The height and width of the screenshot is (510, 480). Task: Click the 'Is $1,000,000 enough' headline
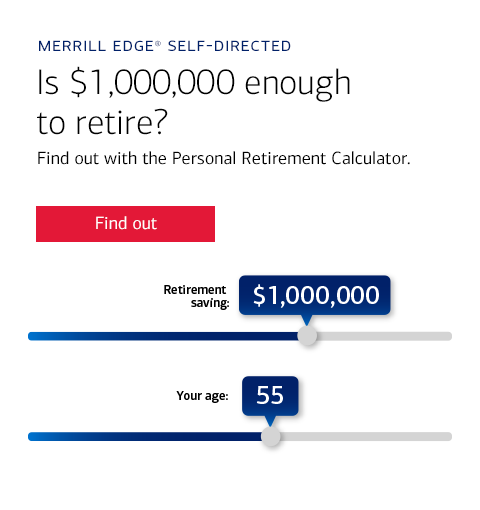pyautogui.click(x=194, y=83)
